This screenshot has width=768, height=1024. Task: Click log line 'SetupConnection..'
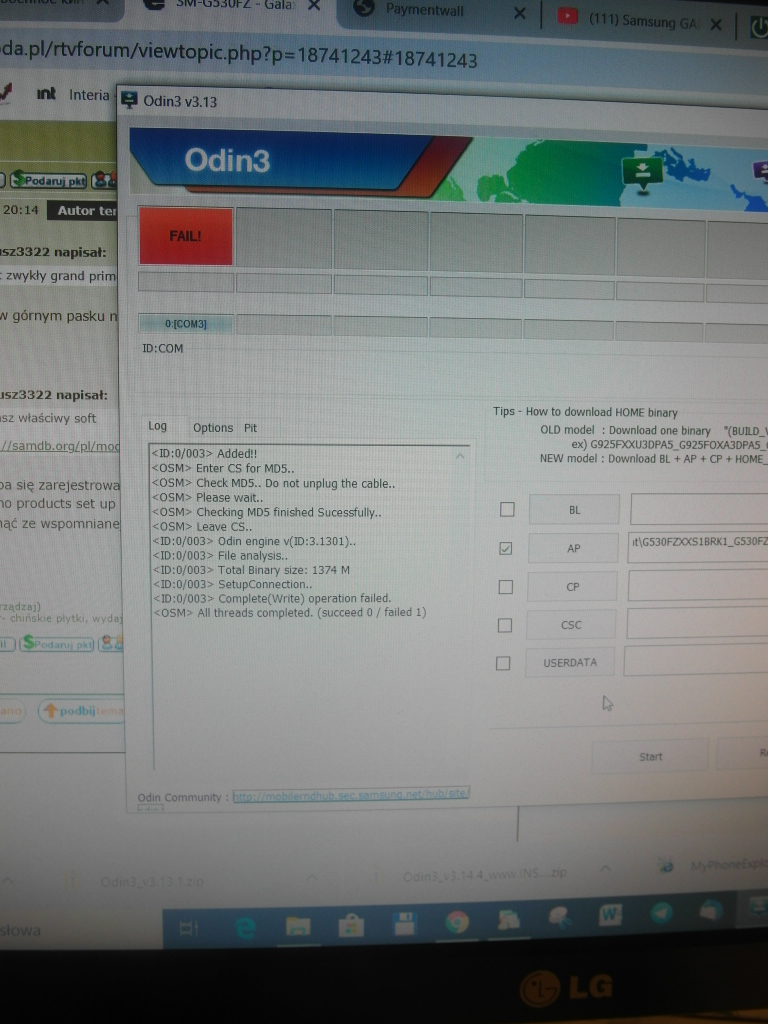click(x=232, y=584)
